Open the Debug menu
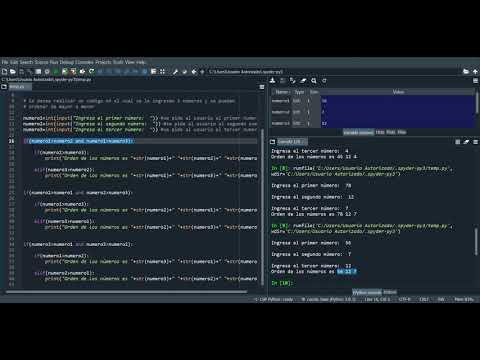 coord(67,62)
